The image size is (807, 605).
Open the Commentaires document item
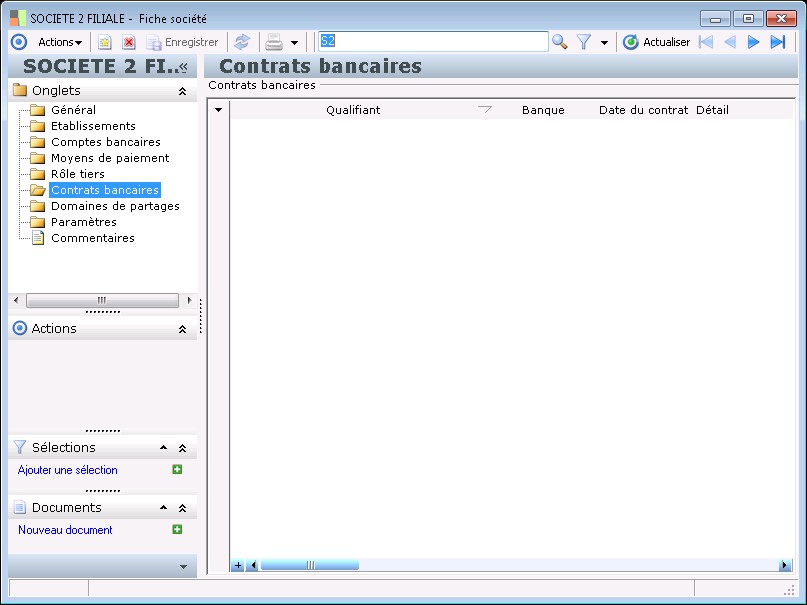pos(93,238)
